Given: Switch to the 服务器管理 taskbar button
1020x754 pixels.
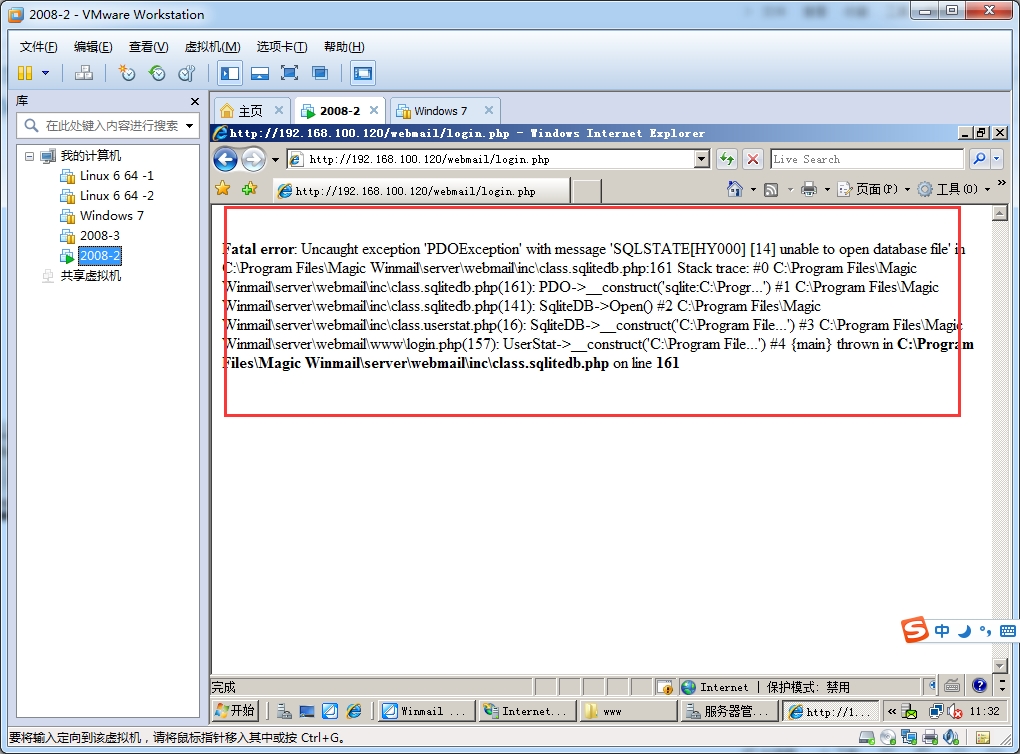Looking at the screenshot, I should tap(729, 711).
